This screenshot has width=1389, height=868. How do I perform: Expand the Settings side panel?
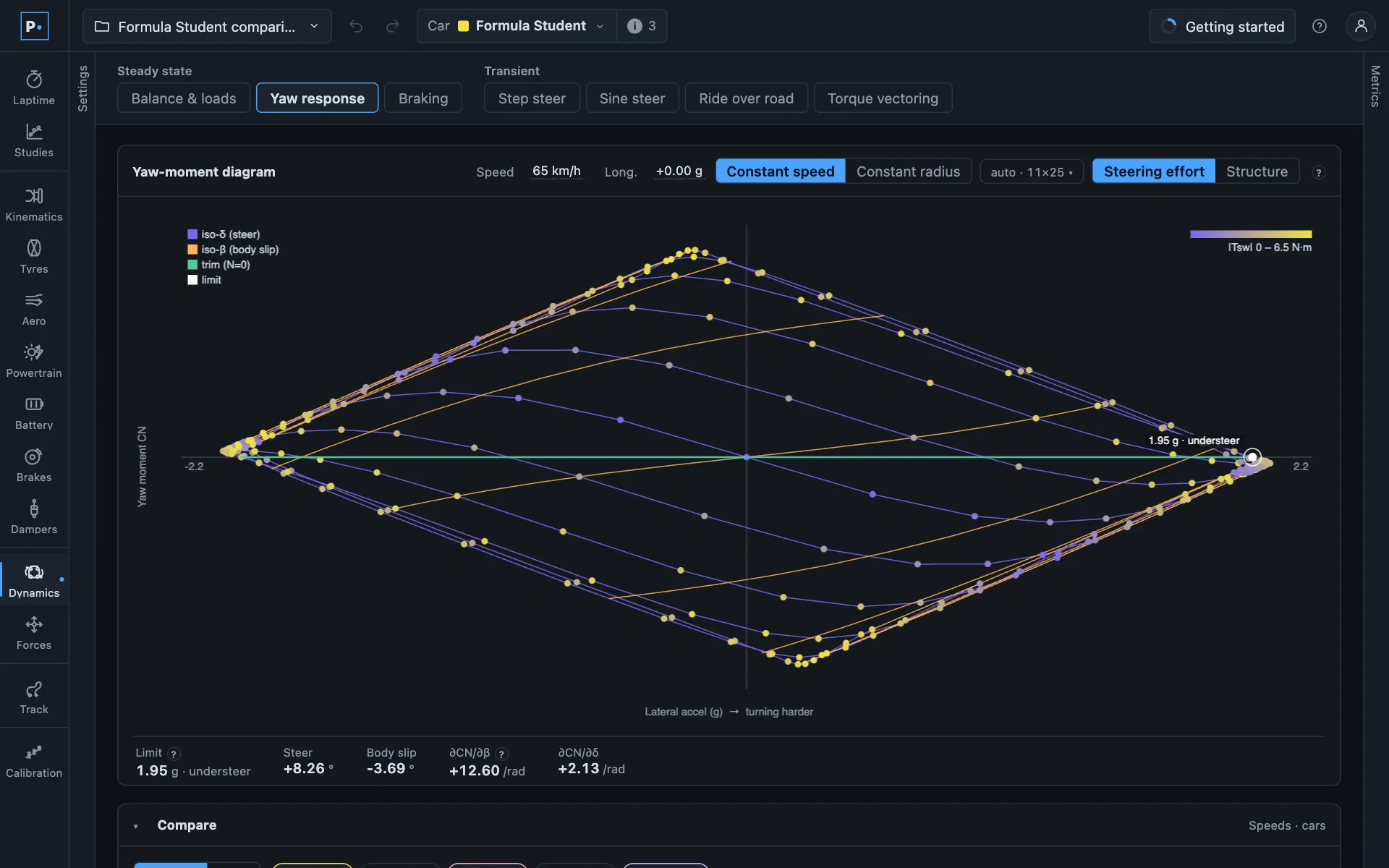tap(82, 88)
